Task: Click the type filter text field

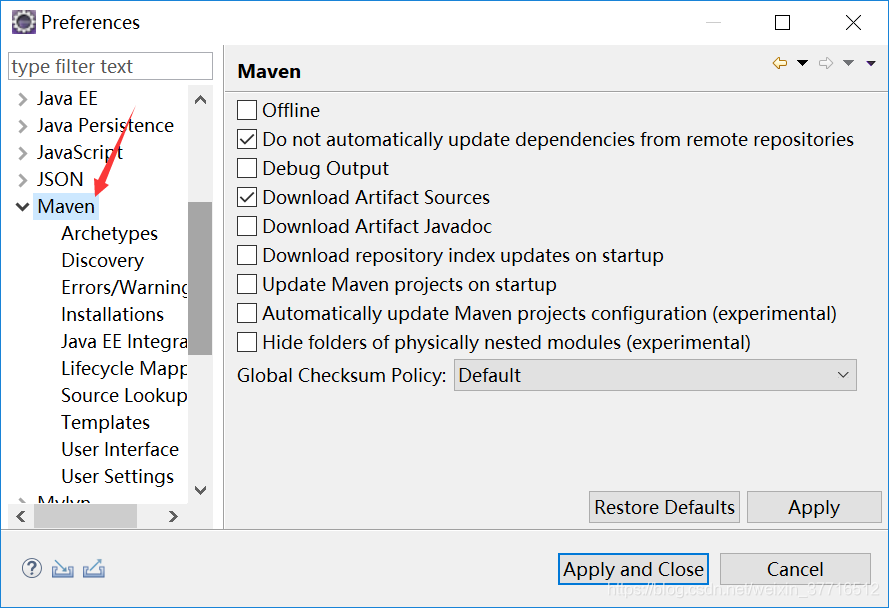Action: tap(111, 66)
